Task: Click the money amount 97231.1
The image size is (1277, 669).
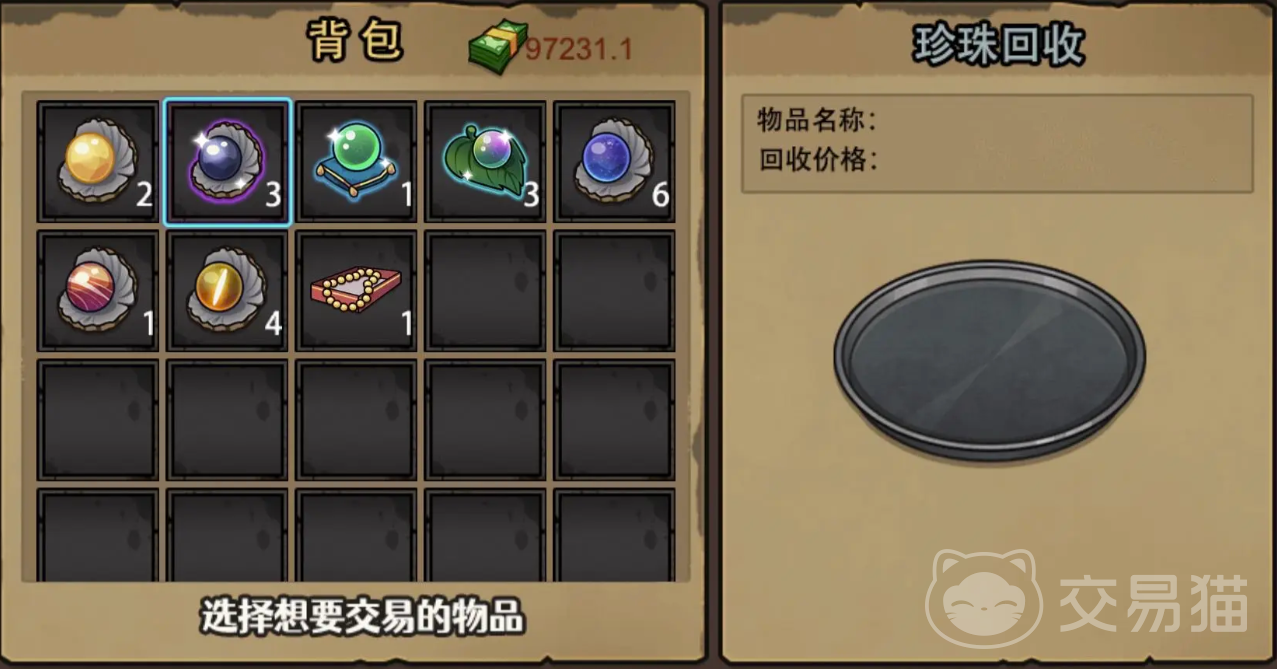Action: [579, 49]
